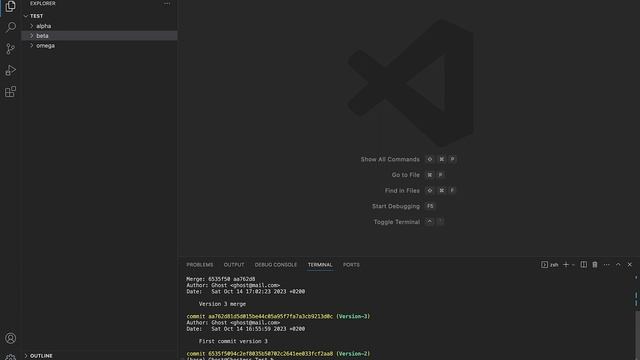Open launch profile dropdown next to plus

[x=573, y=265]
